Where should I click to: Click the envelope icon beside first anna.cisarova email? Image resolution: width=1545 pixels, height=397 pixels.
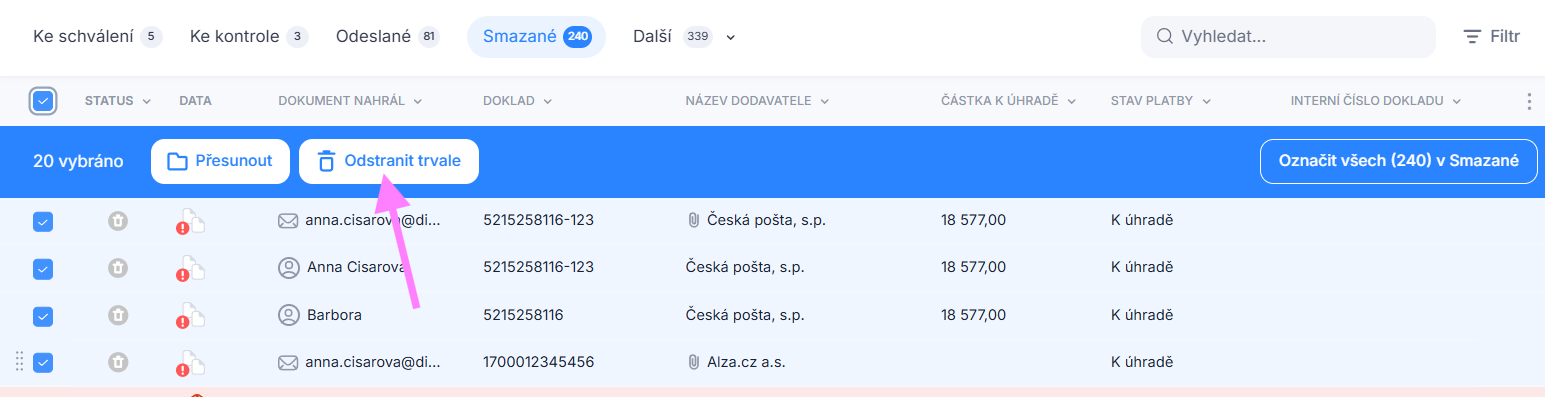click(x=288, y=220)
